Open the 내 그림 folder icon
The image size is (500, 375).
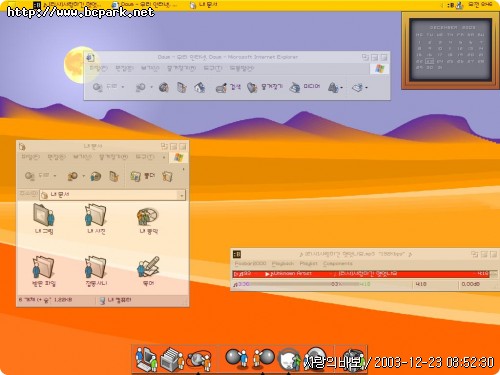click(44, 219)
